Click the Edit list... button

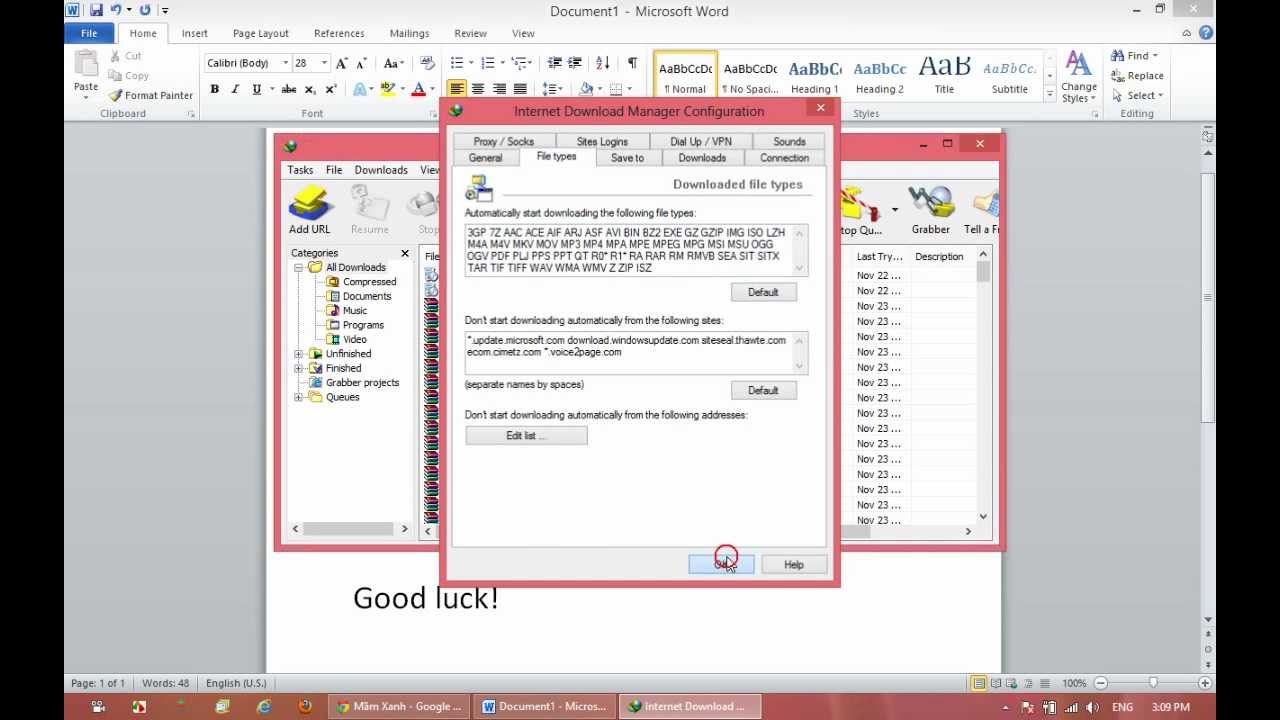pyautogui.click(x=526, y=436)
